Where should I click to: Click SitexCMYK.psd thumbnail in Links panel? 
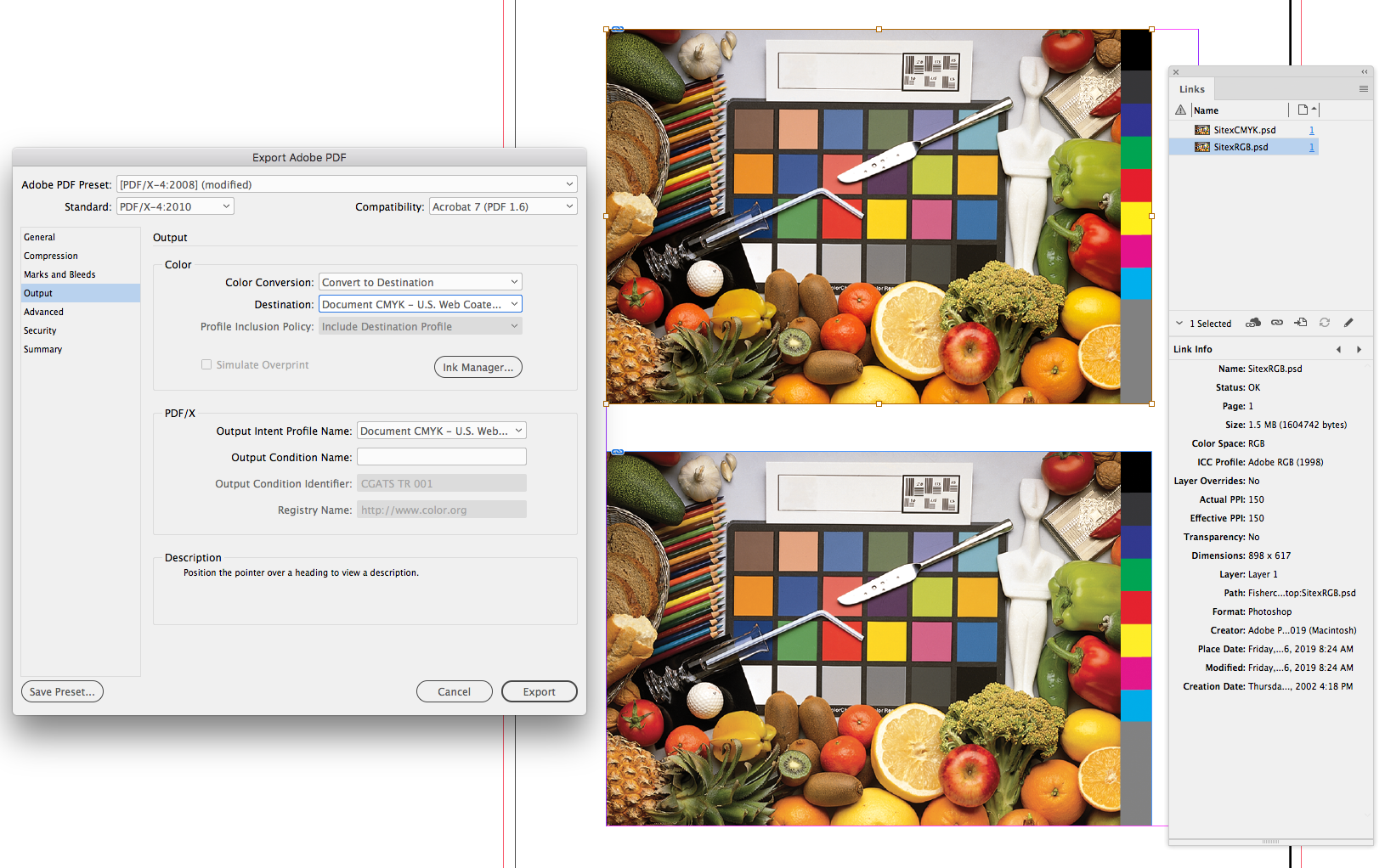click(1202, 130)
